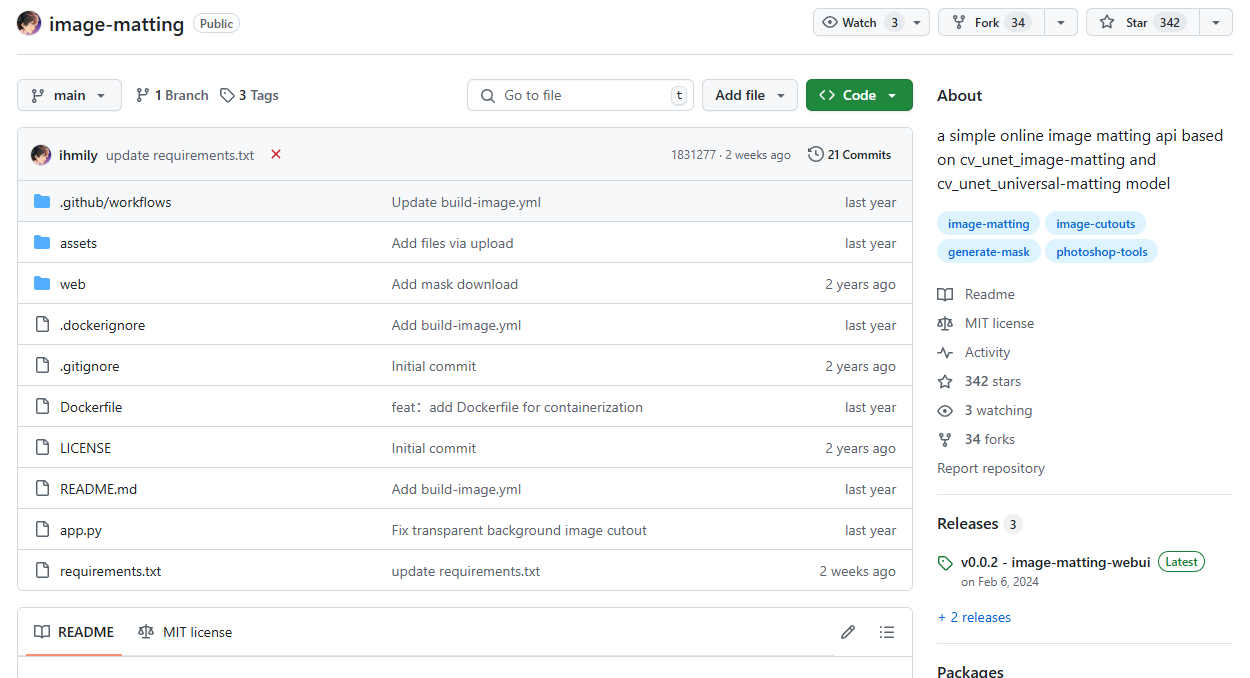Click the file icon for .dockerignore
Image resolution: width=1250 pixels, height=678 pixels.
pos(42,325)
